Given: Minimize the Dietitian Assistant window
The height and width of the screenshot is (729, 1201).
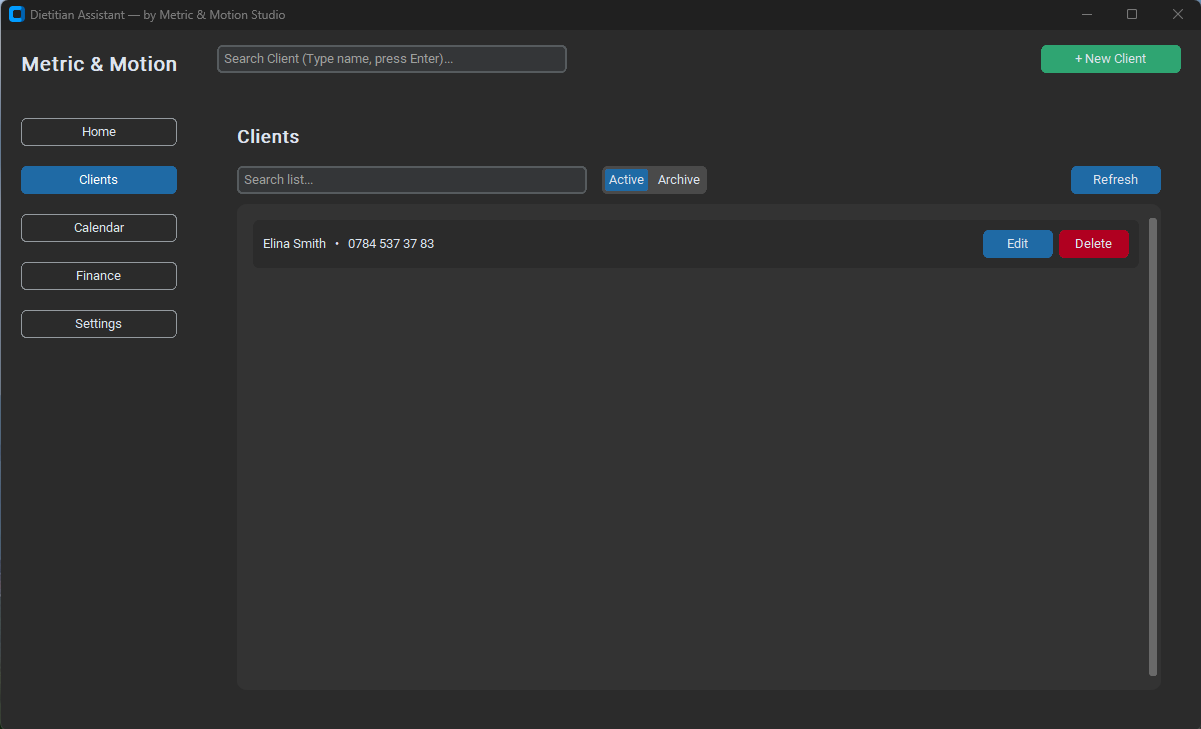Looking at the screenshot, I should pos(1087,14).
